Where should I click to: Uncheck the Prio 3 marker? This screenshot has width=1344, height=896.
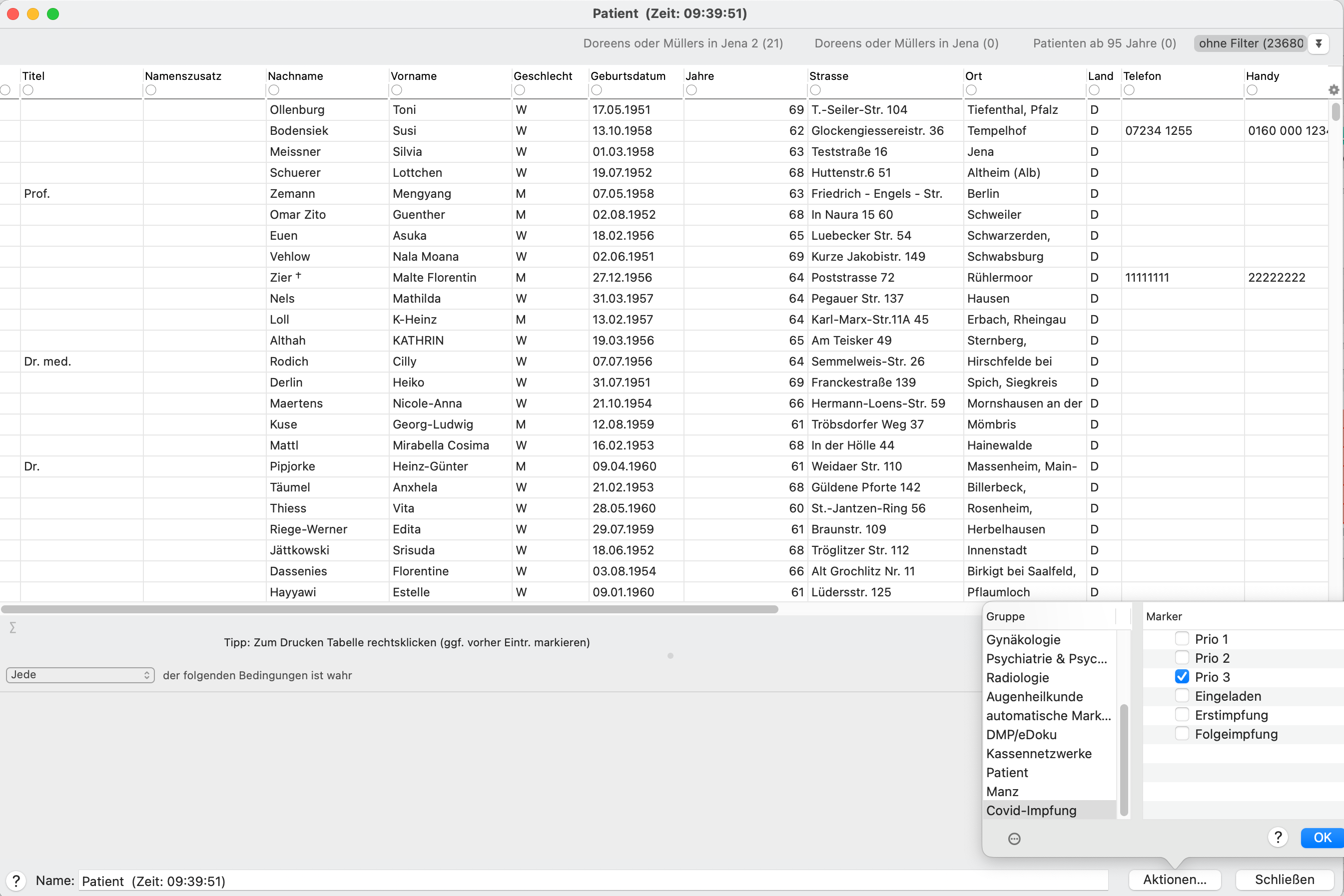click(1182, 677)
